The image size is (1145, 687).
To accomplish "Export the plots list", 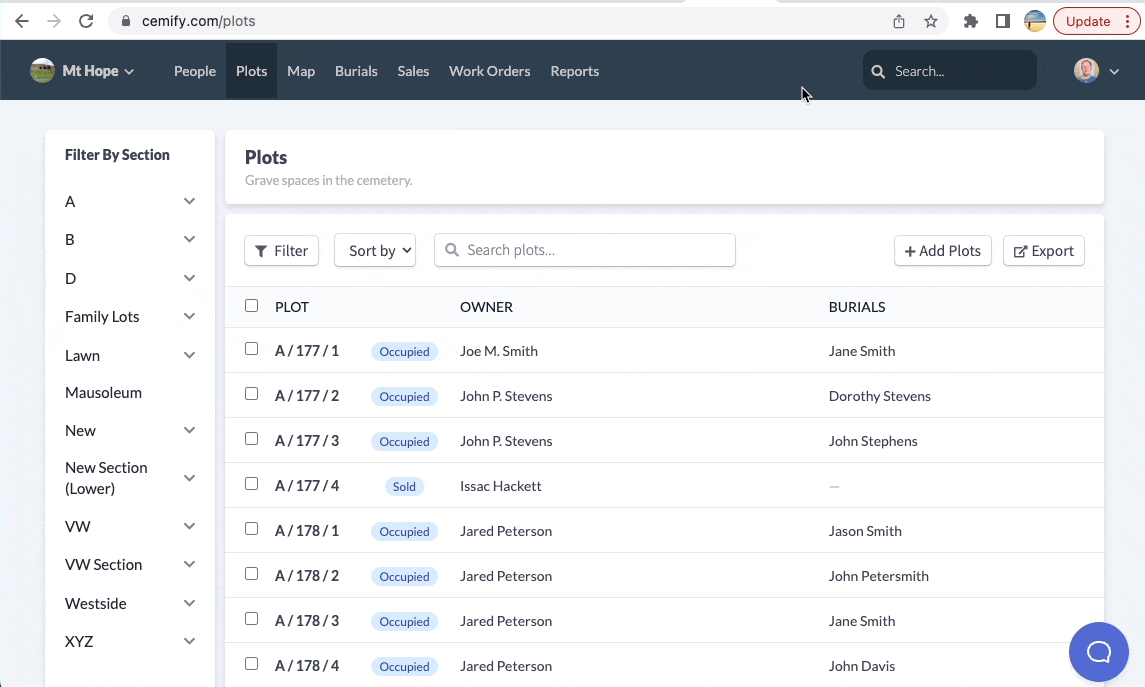I will pos(1043,250).
